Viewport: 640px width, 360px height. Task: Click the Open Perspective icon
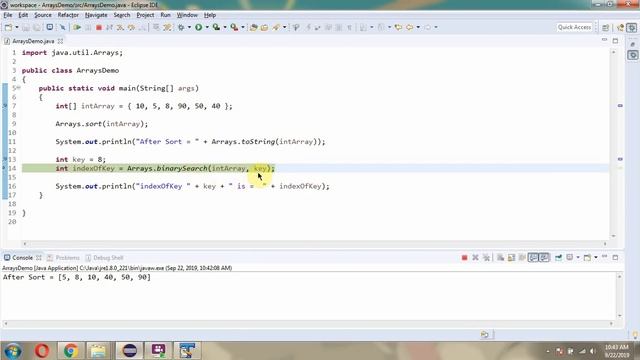click(x=605, y=27)
